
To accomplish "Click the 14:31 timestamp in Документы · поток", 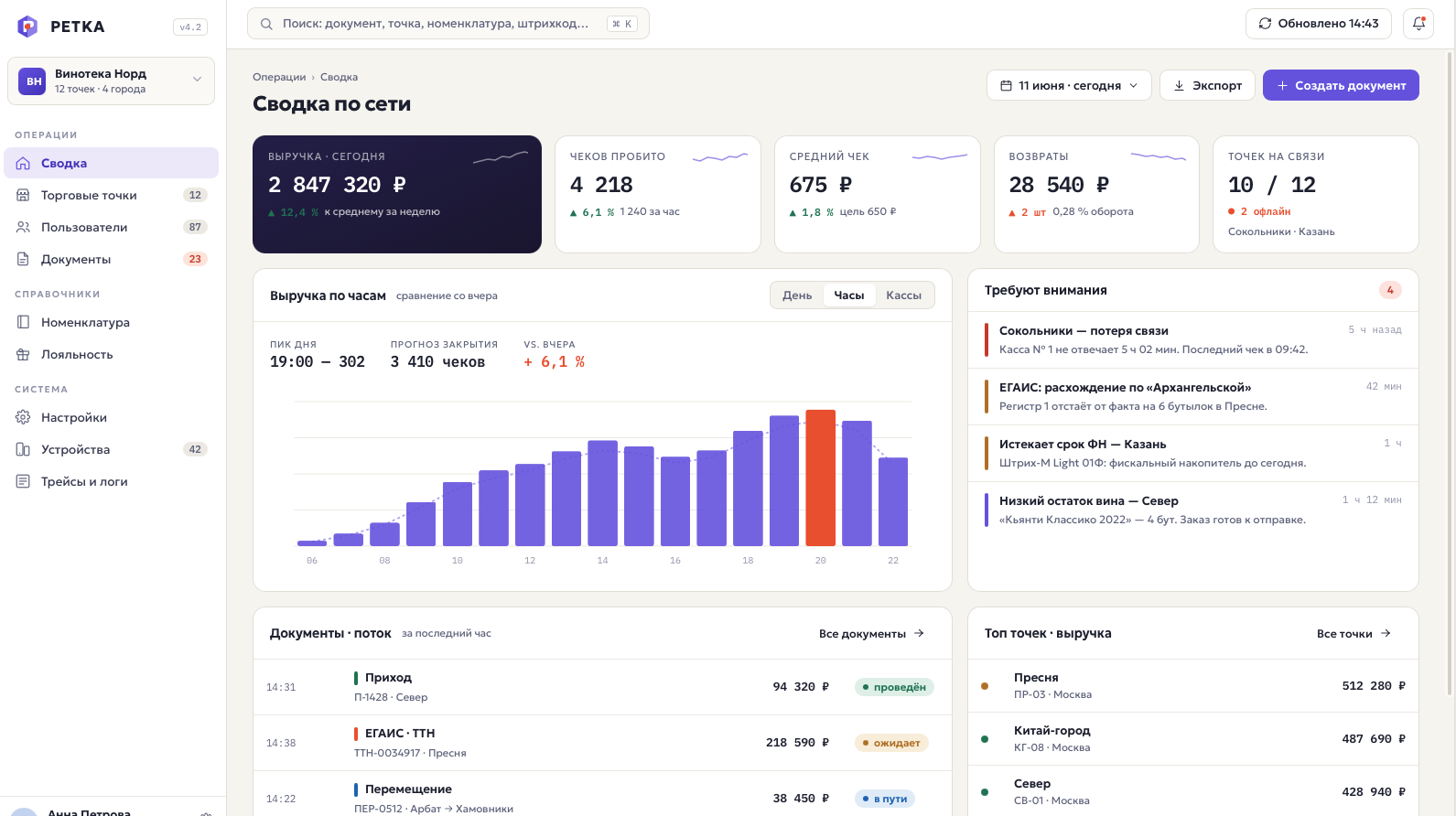I will click(x=281, y=687).
